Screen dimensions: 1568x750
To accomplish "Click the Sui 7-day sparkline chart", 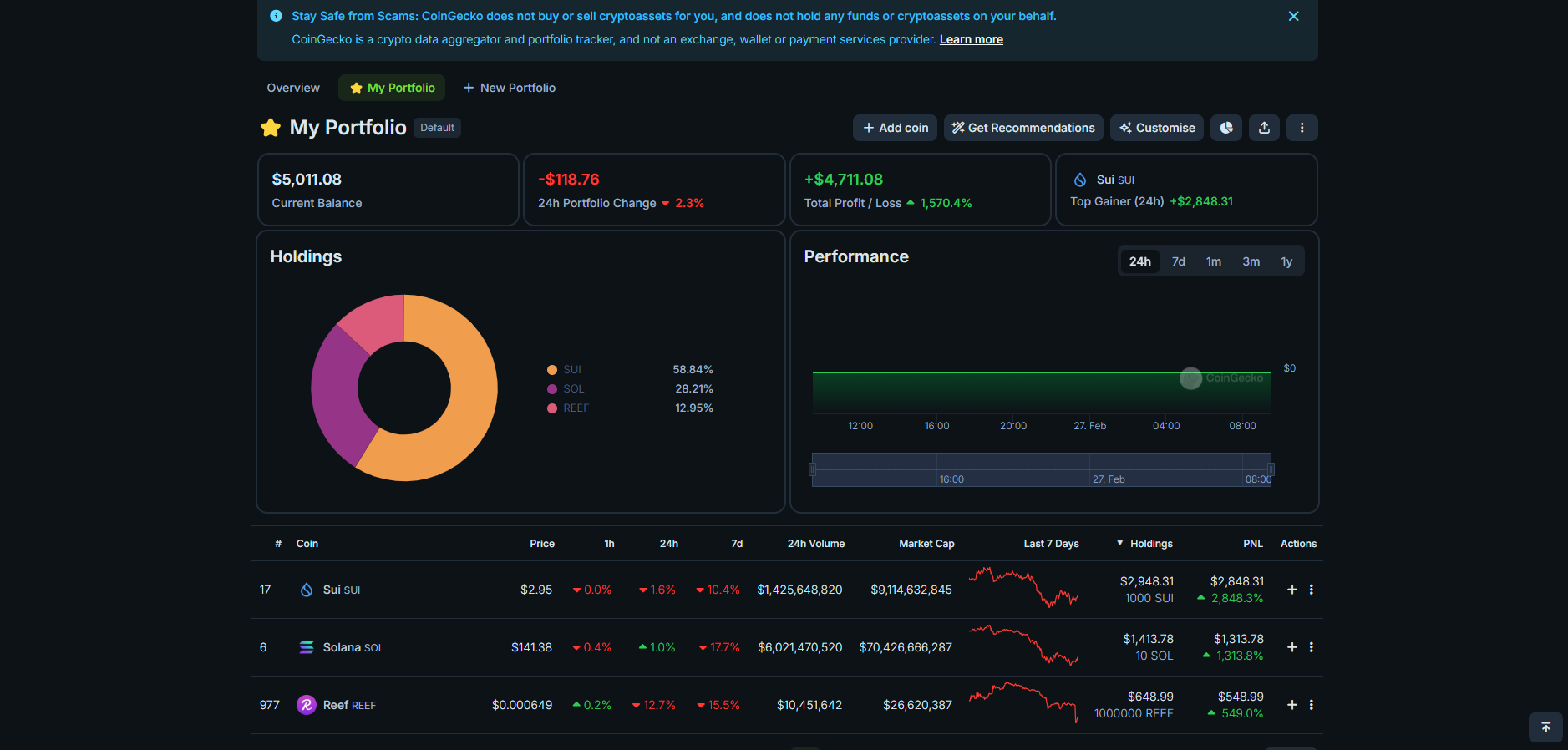I will pyautogui.click(x=1023, y=587).
